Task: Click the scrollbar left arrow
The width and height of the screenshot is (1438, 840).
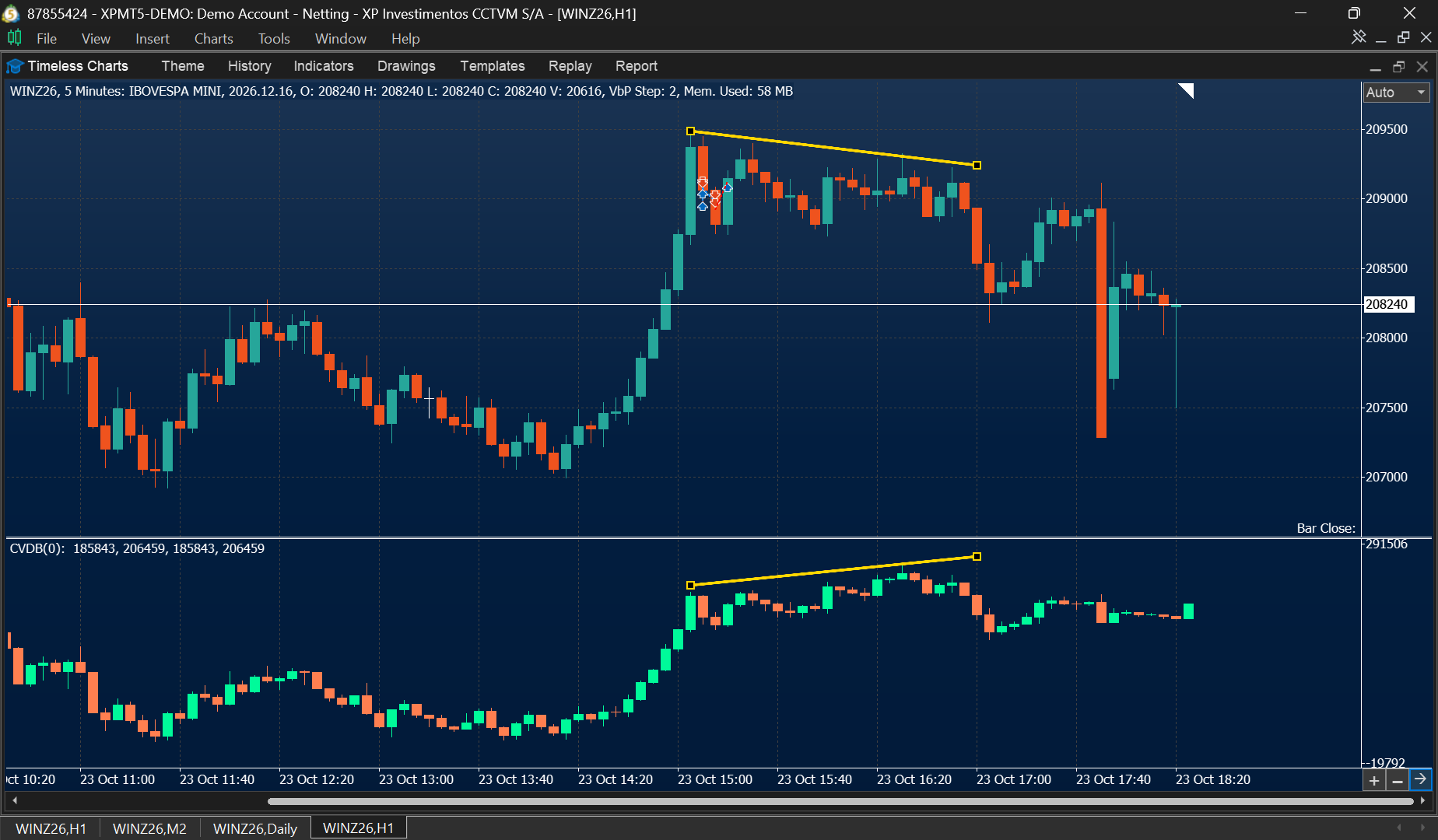Action: point(15,800)
